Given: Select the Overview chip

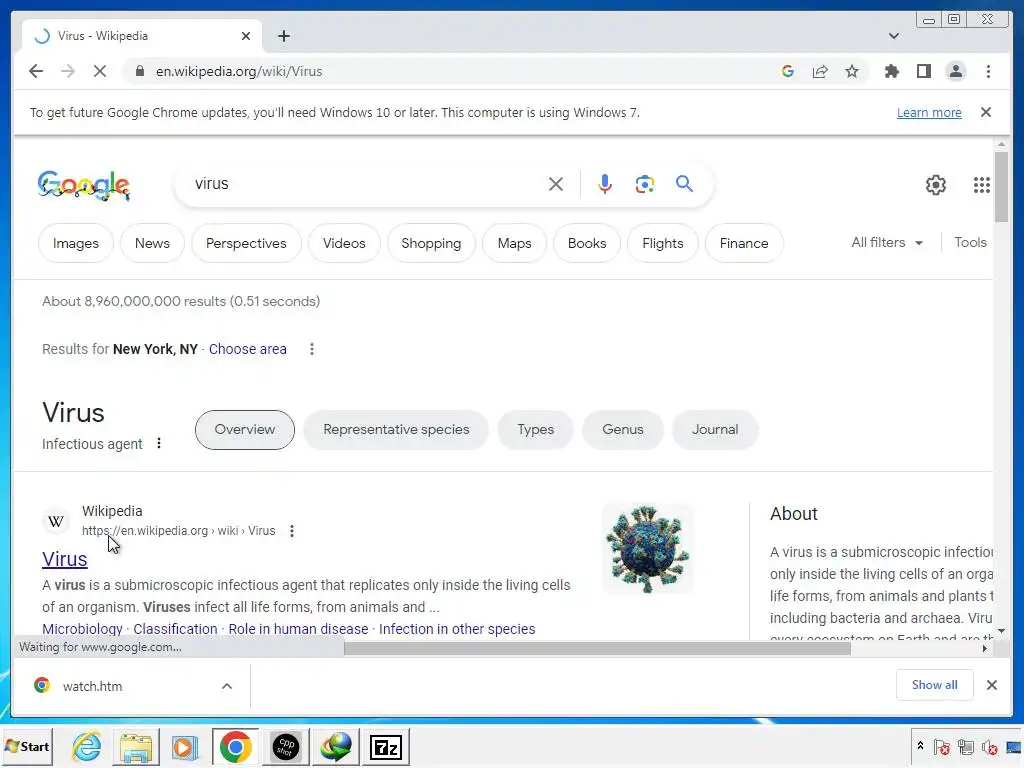Looking at the screenshot, I should pos(245,430).
